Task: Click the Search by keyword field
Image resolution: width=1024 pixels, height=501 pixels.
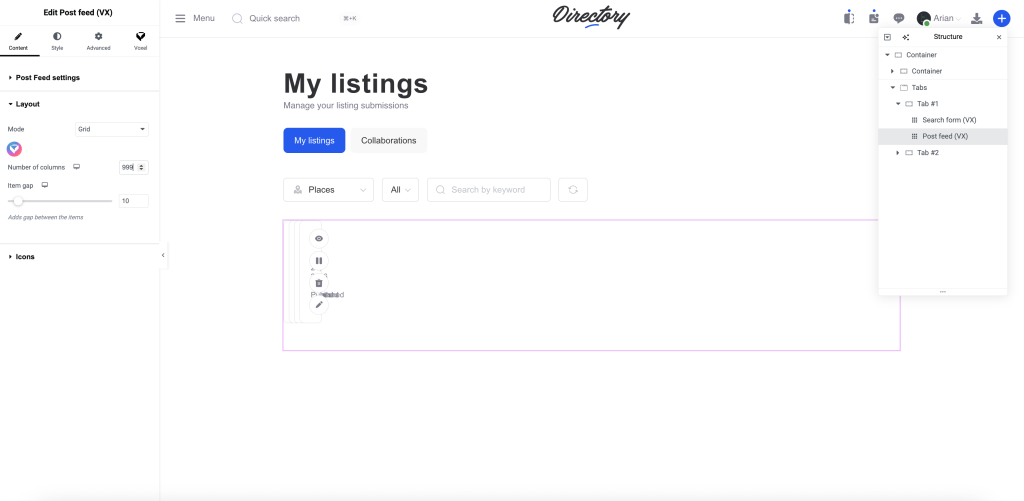Action: [x=489, y=190]
